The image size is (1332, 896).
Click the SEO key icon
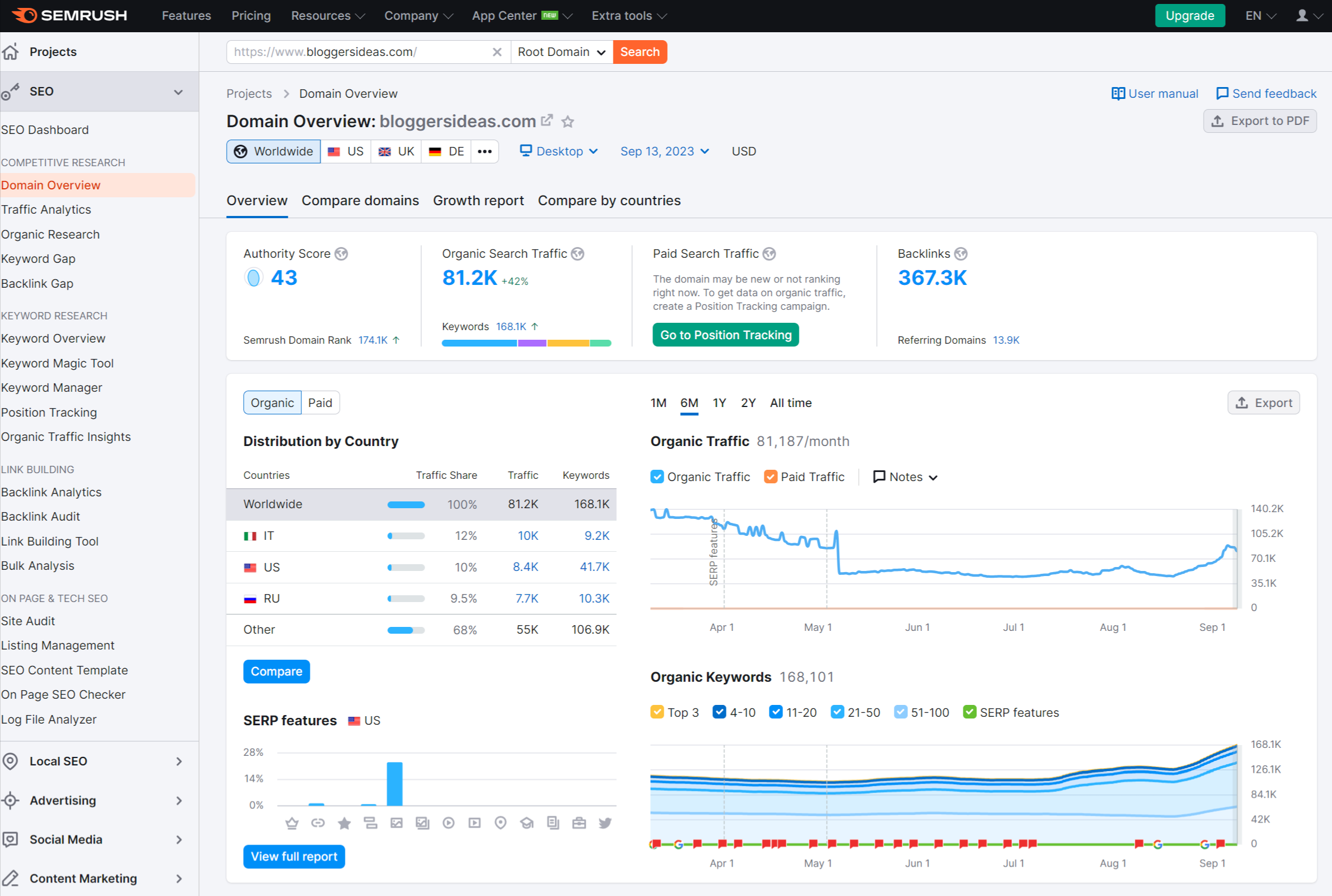(x=10, y=92)
